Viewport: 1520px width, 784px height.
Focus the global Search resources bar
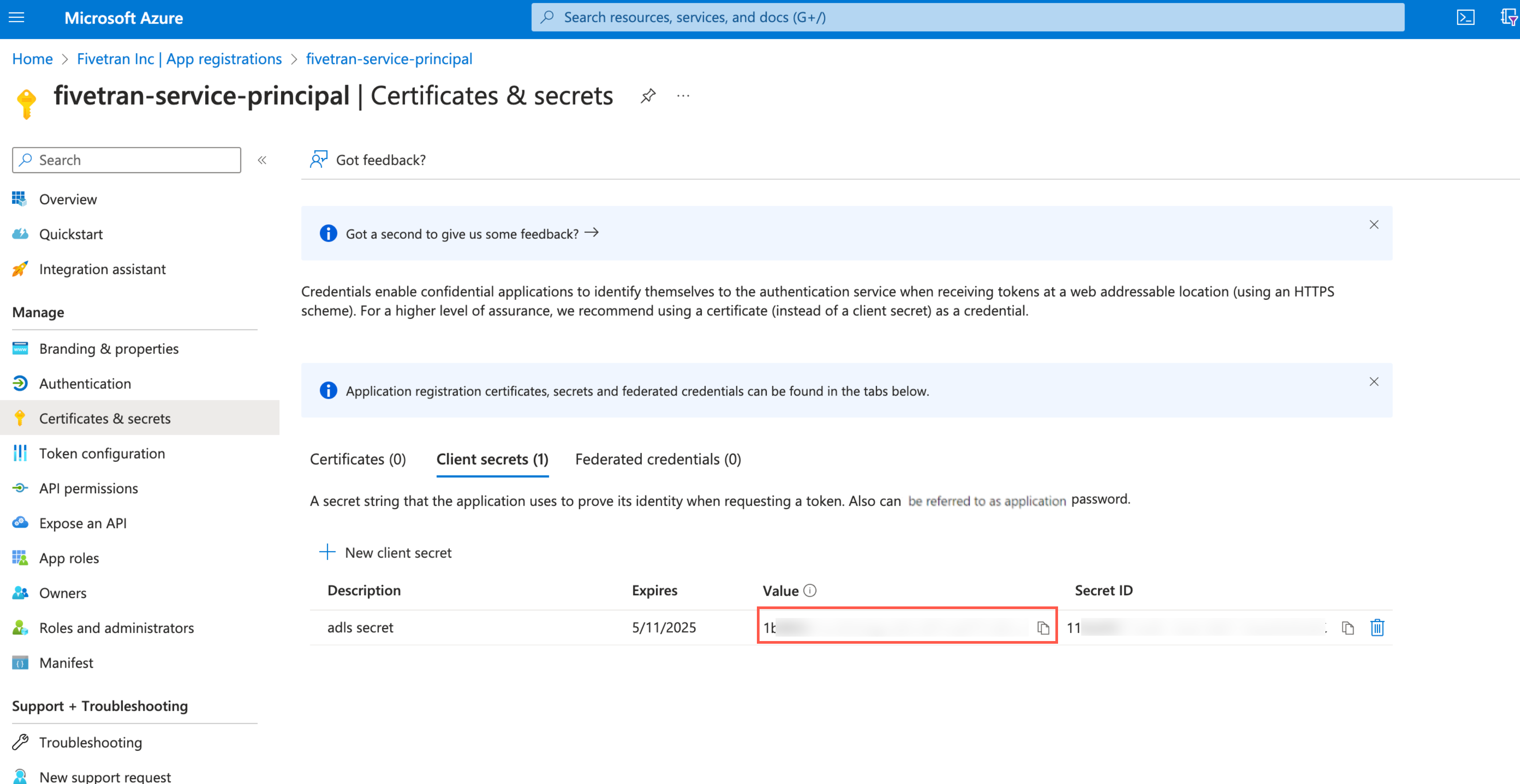point(967,17)
